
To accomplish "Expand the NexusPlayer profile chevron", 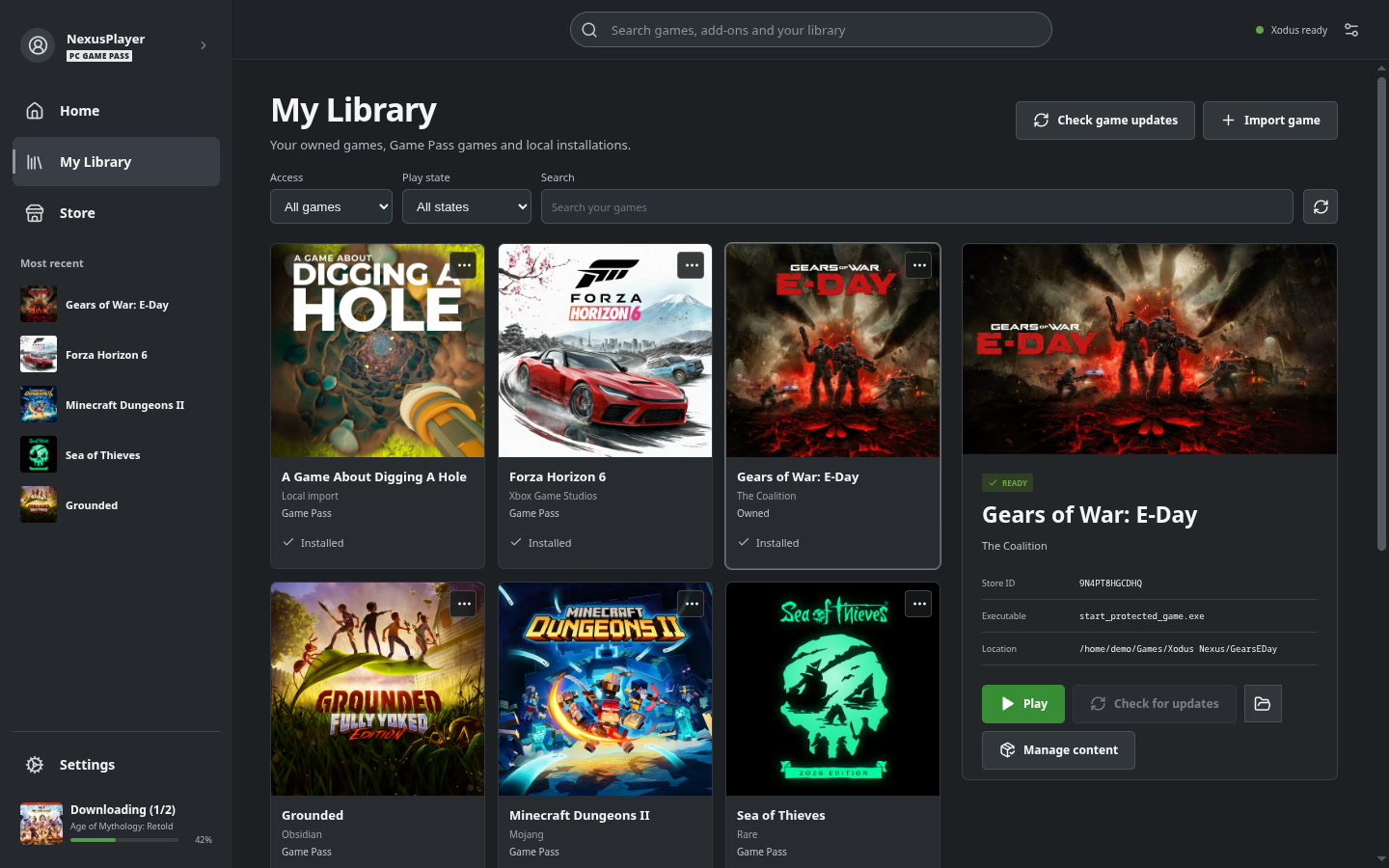I will 203,45.
